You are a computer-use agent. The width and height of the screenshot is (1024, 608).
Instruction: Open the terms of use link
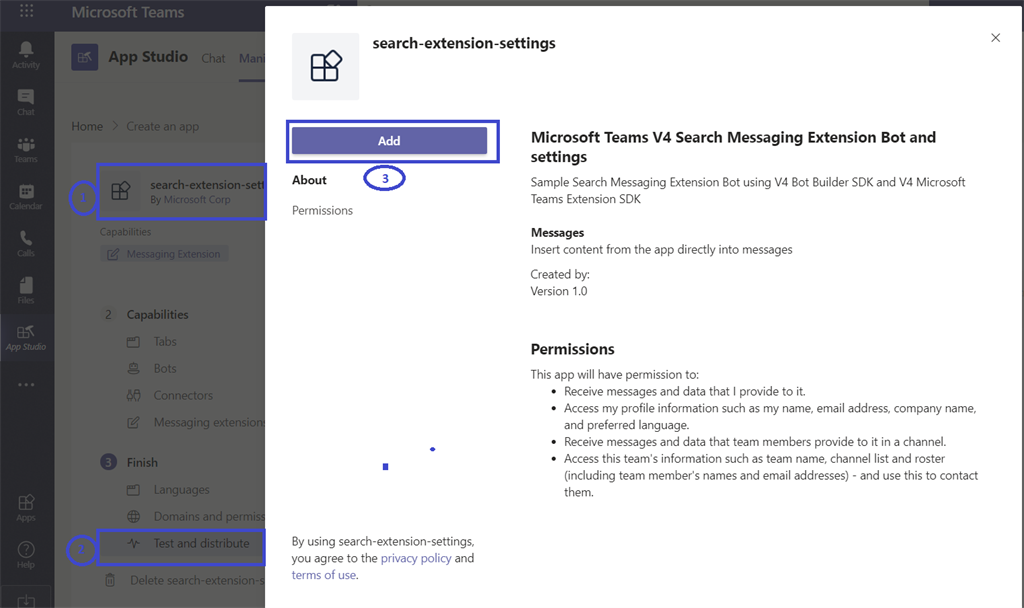click(322, 575)
